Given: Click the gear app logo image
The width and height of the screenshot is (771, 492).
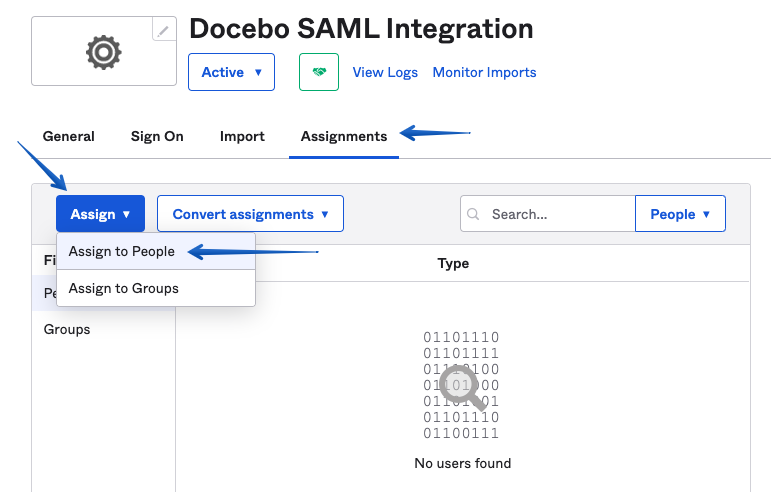Looking at the screenshot, I should coord(104,52).
